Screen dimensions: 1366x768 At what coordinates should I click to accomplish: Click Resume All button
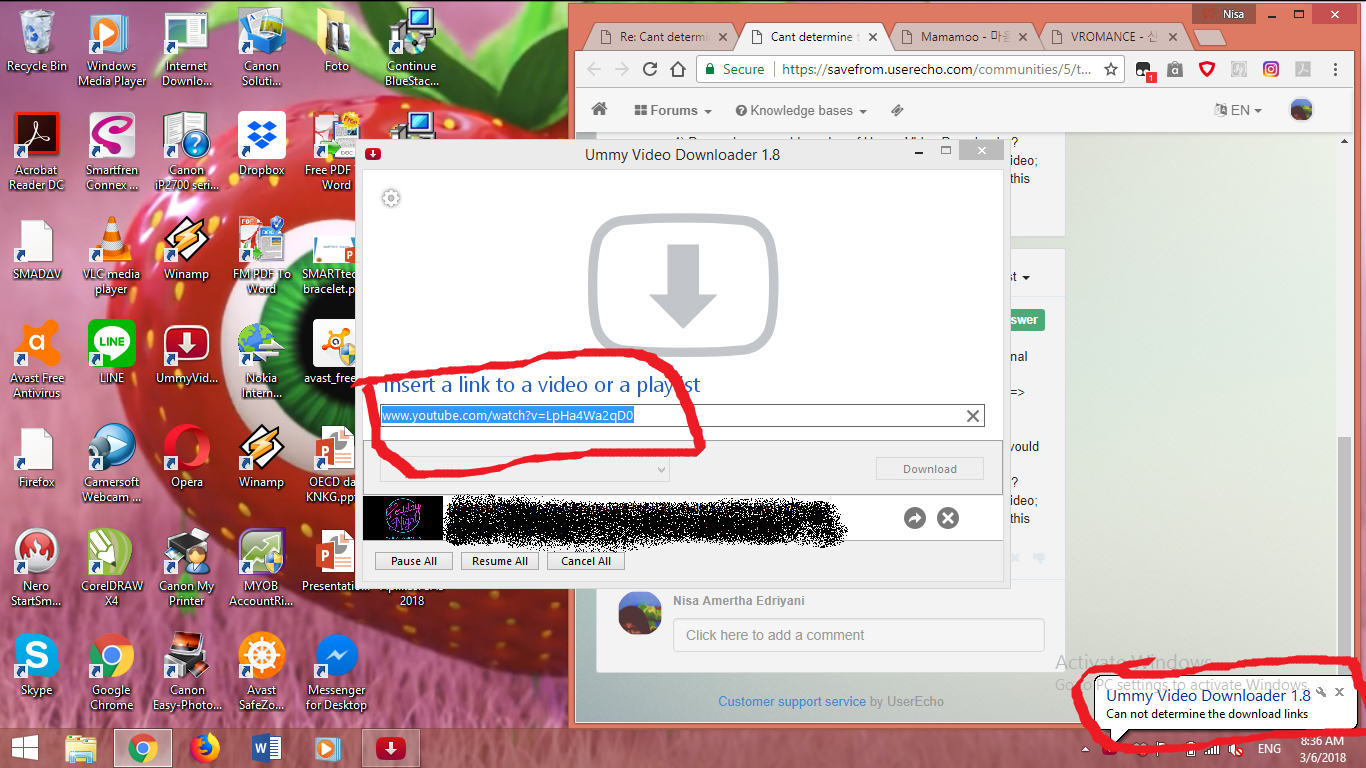500,561
